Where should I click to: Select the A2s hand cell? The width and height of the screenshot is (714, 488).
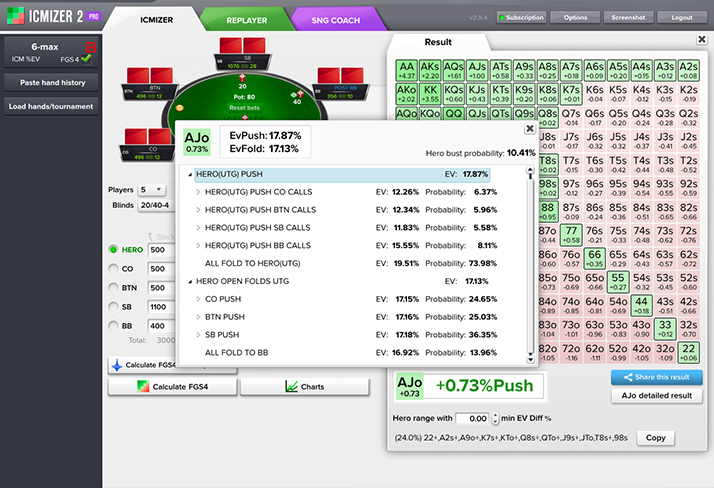[x=688, y=71]
